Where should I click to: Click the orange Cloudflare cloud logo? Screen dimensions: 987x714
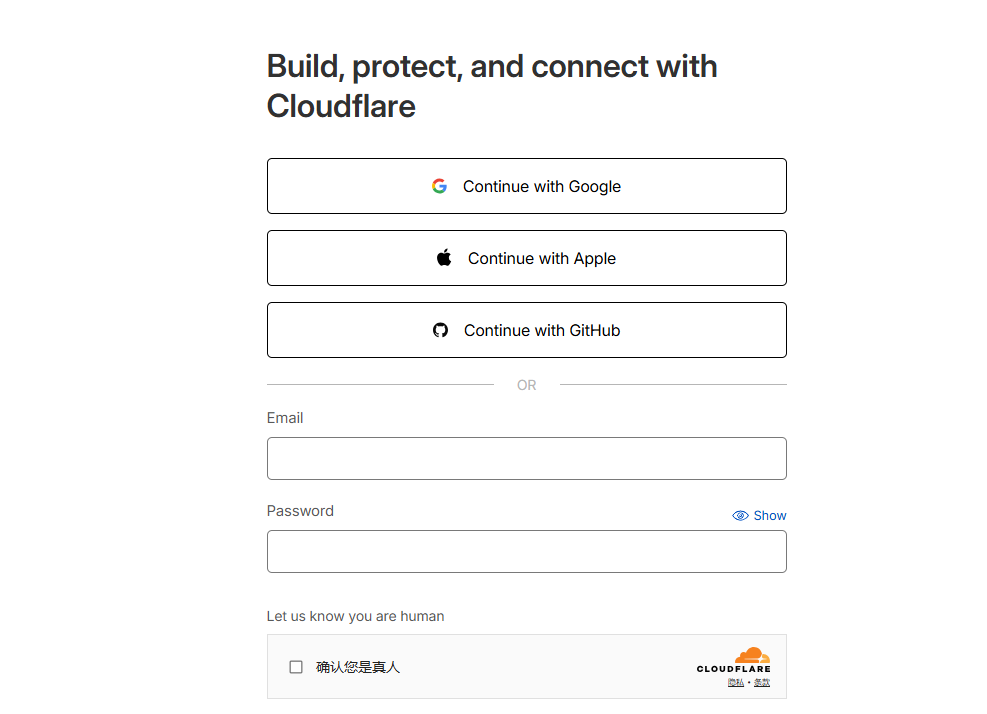(752, 656)
